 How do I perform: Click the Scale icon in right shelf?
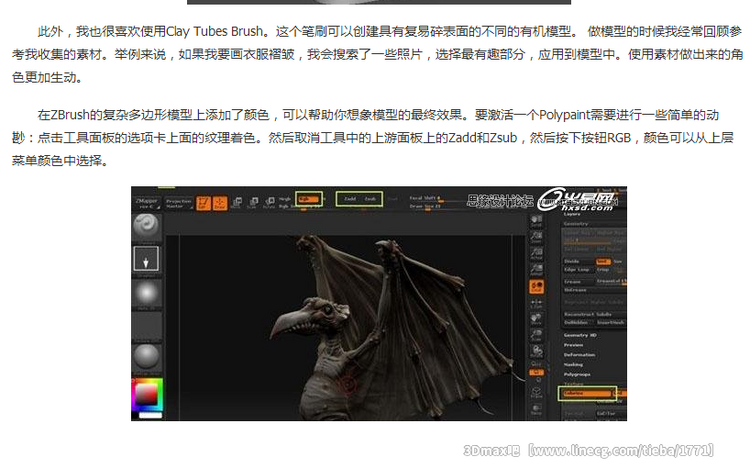tap(536, 335)
